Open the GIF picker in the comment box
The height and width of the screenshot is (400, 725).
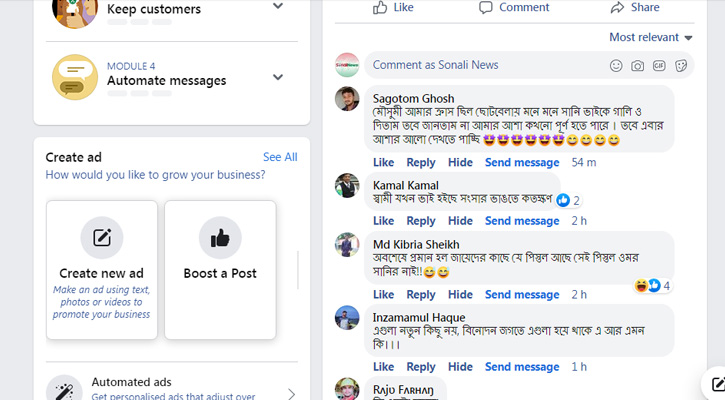coord(660,66)
